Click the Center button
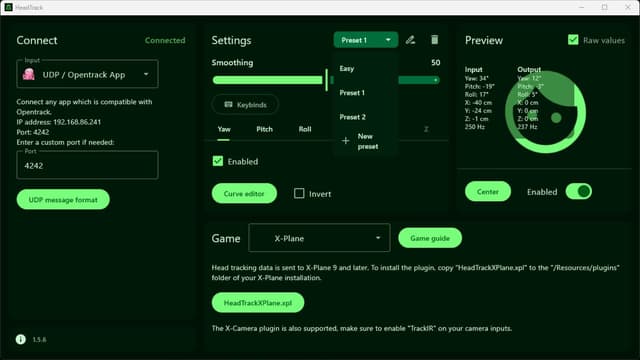Viewport: 640px width, 360px height. point(488,191)
